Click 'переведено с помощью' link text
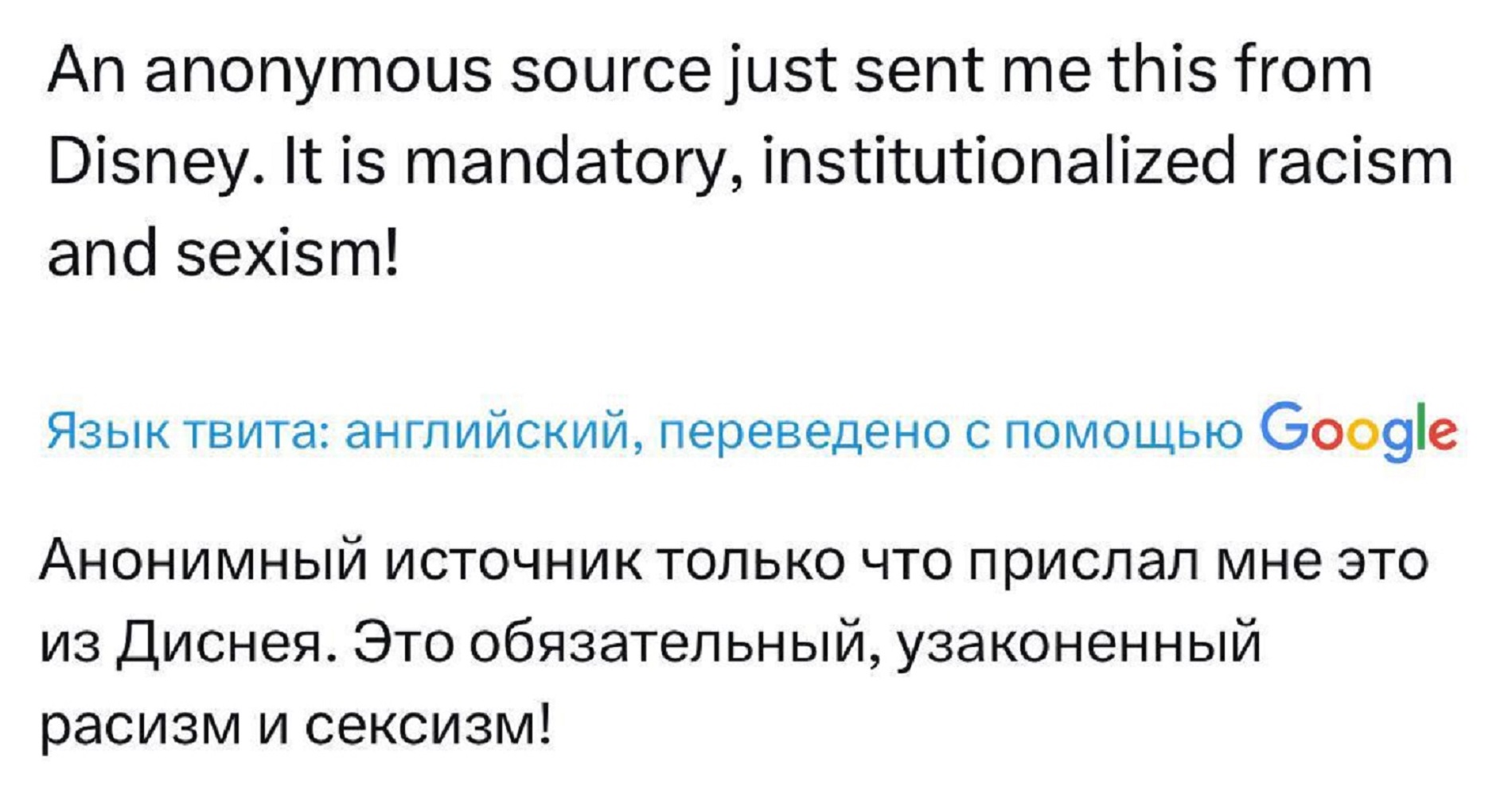This screenshot has width=1512, height=795. point(951,432)
